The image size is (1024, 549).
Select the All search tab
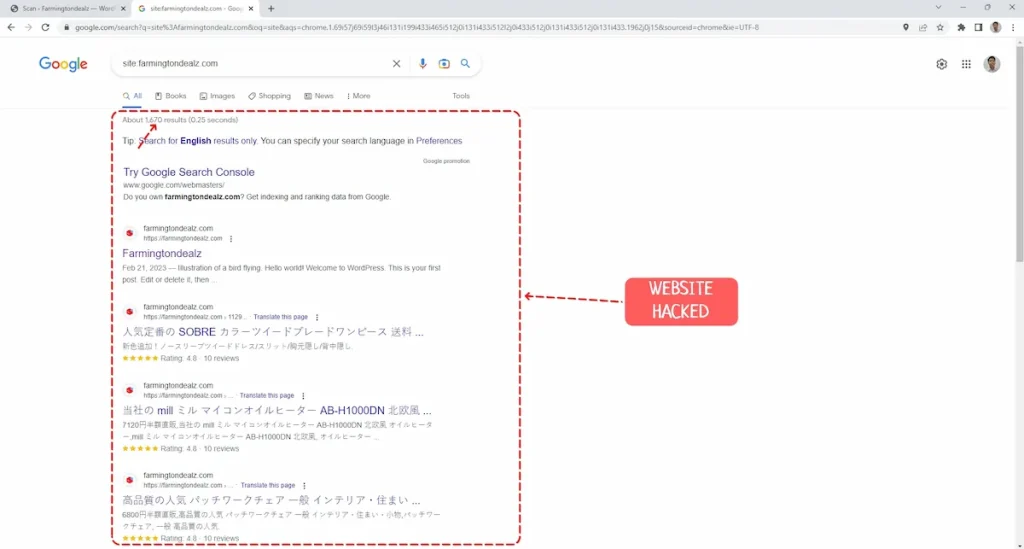(132, 96)
